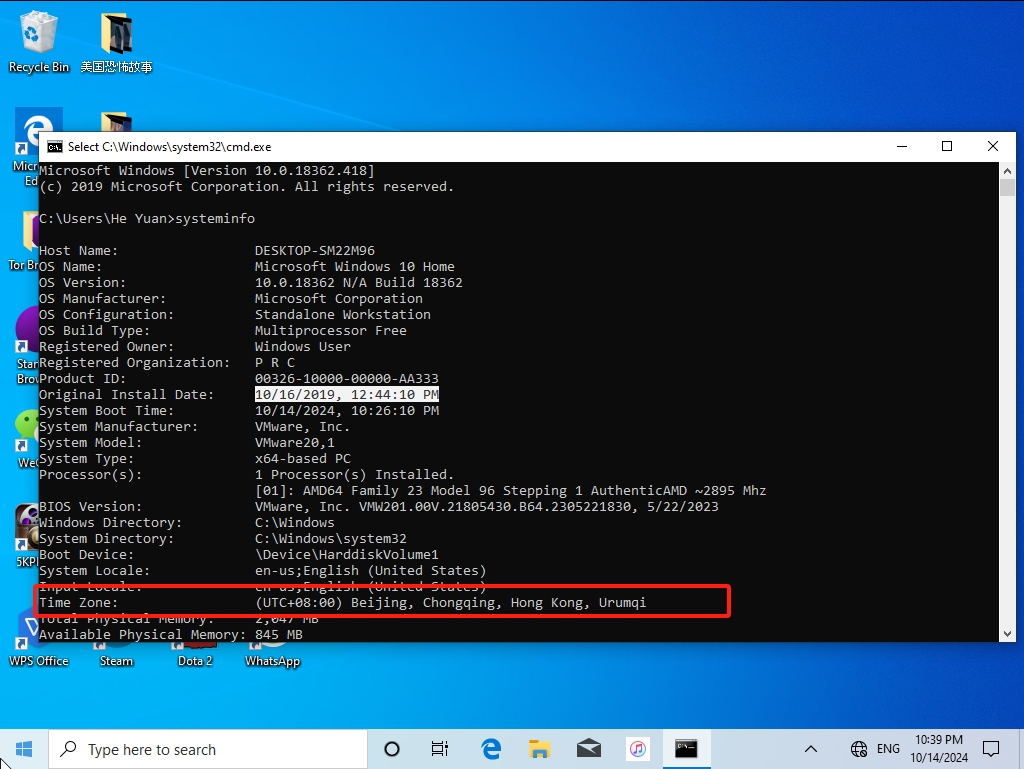Click the Standalone Workstation configuration text

click(x=343, y=315)
